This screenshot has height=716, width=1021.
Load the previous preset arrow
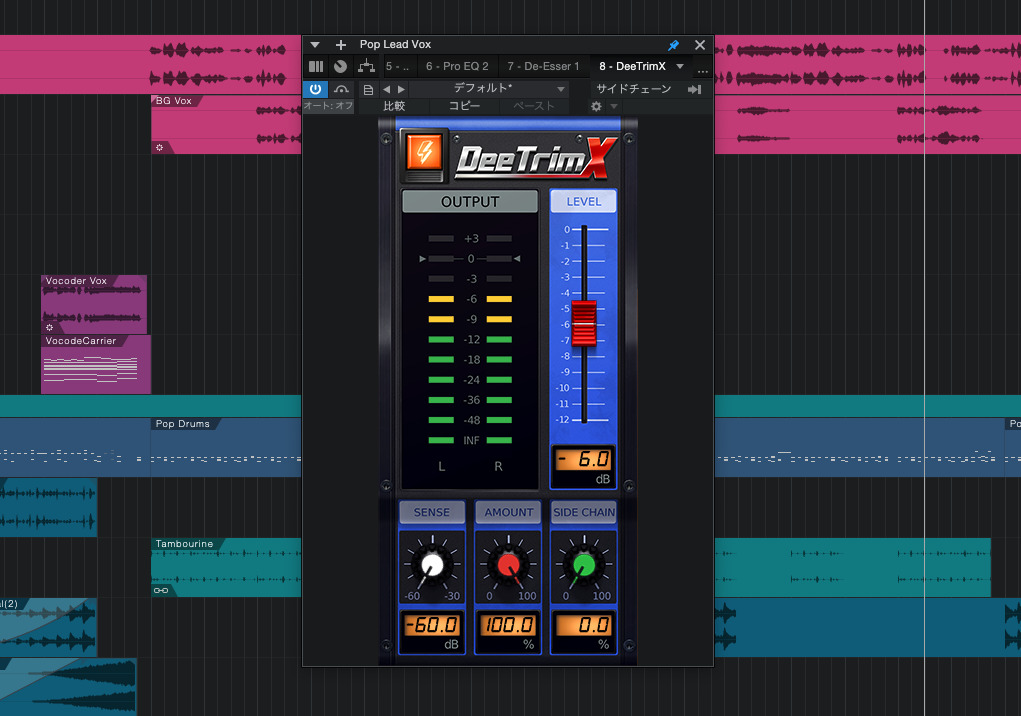click(387, 89)
